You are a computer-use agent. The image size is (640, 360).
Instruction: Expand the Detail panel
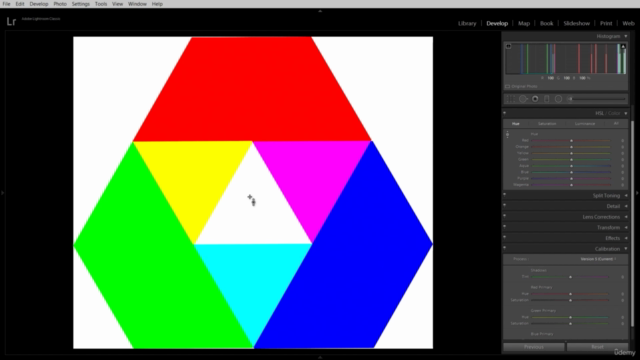pyautogui.click(x=626, y=206)
